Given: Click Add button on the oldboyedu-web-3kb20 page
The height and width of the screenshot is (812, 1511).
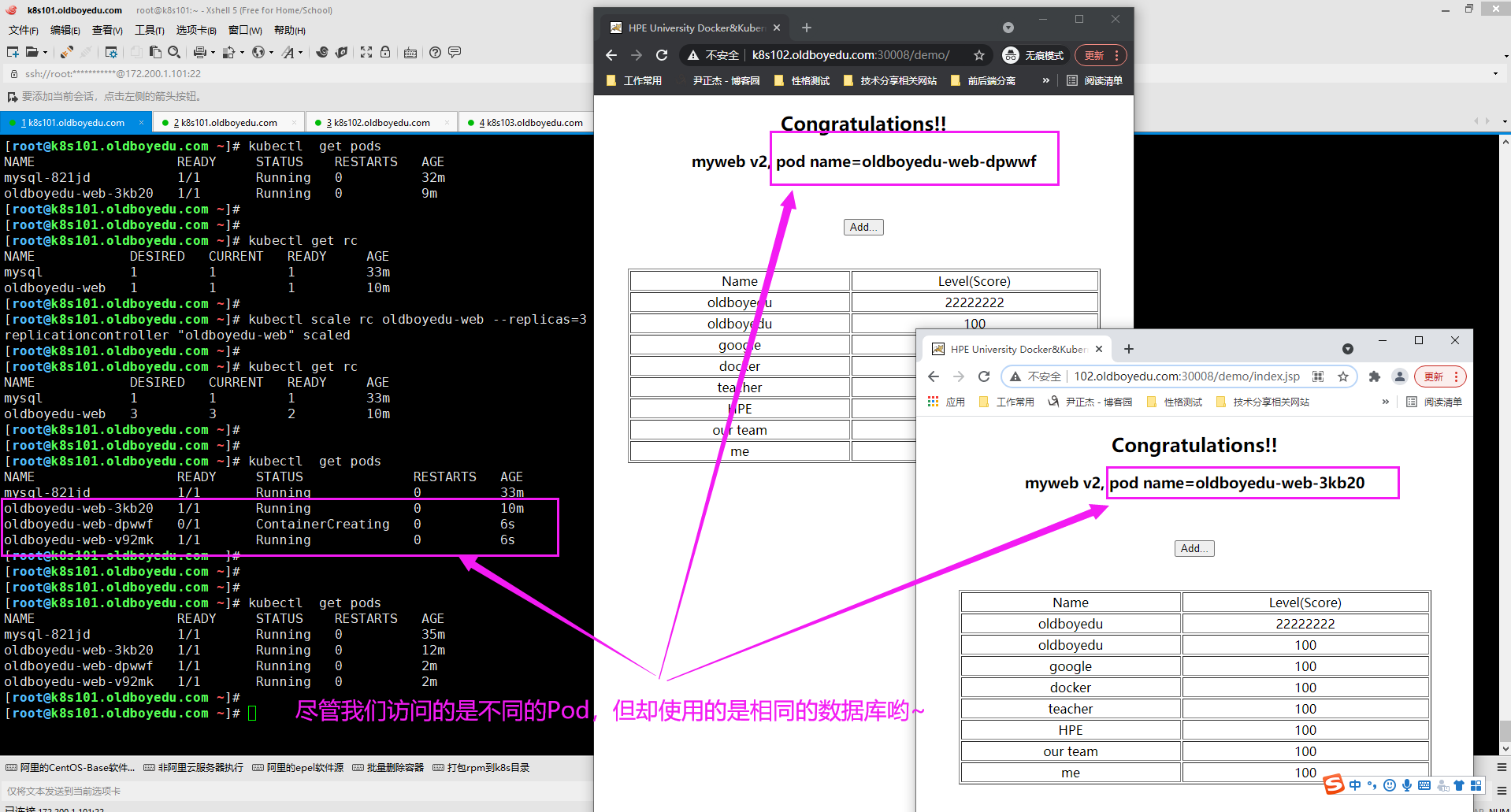Looking at the screenshot, I should coord(1194,548).
